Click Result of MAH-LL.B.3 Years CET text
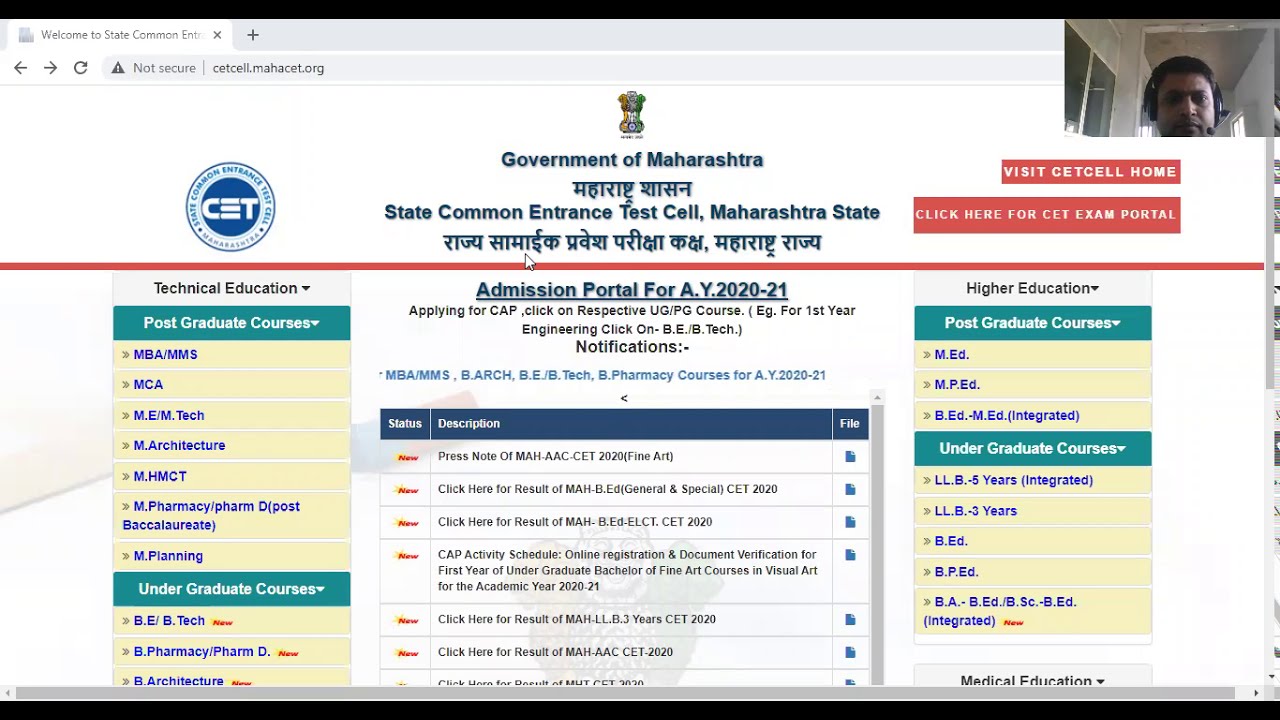The height and width of the screenshot is (720, 1280). 577,620
